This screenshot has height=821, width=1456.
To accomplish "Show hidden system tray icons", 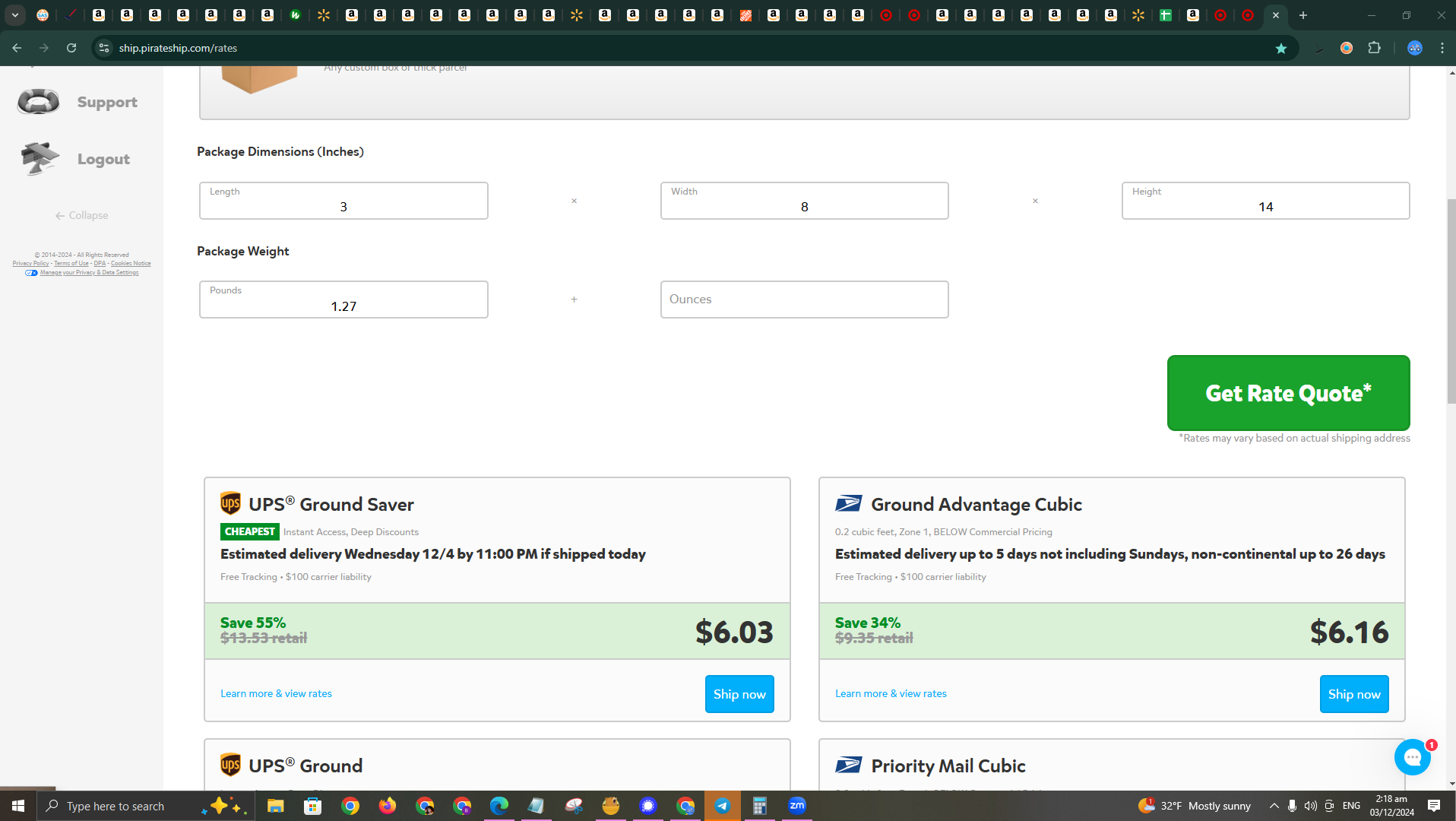I will (x=1274, y=806).
